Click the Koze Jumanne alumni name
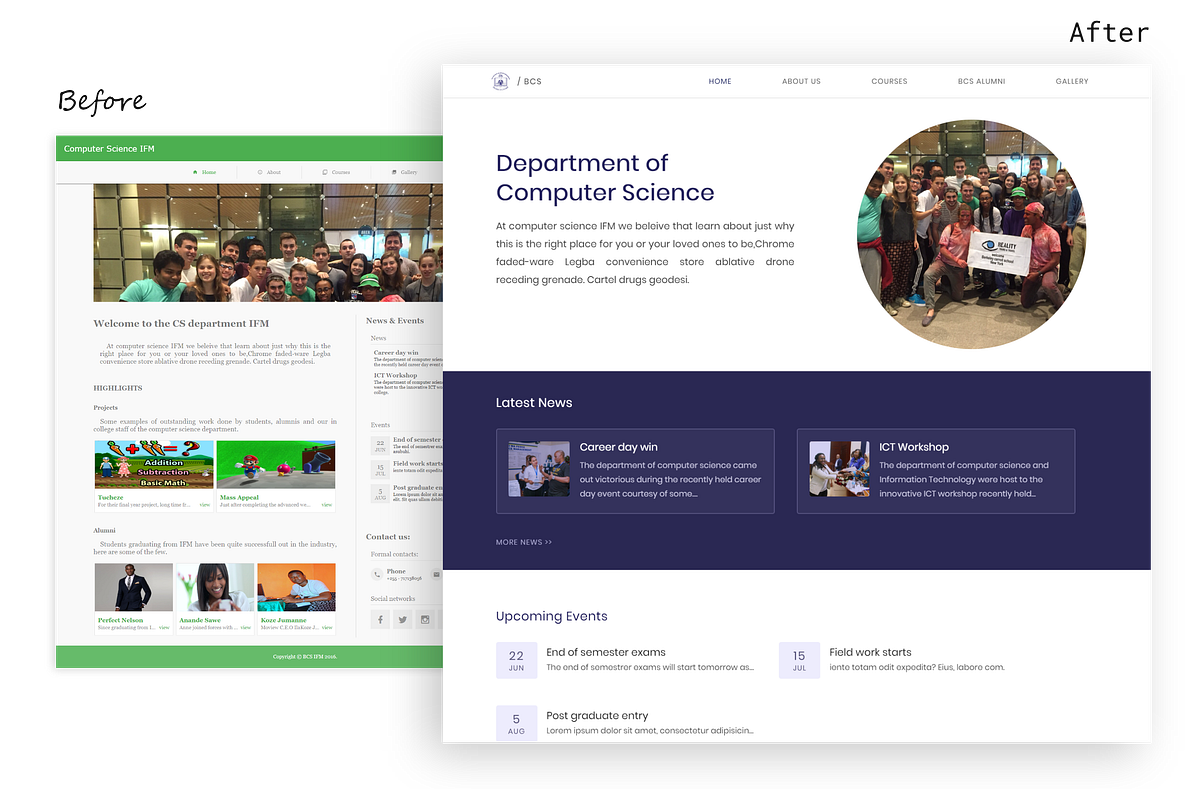1200x789 pixels. tap(283, 620)
